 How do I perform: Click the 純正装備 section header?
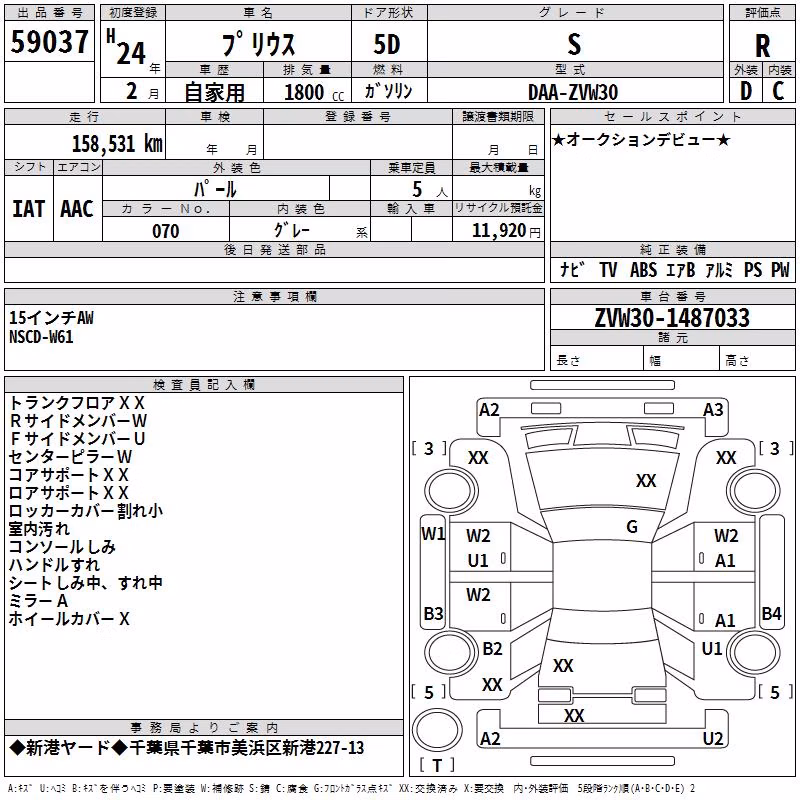pyautogui.click(x=673, y=250)
